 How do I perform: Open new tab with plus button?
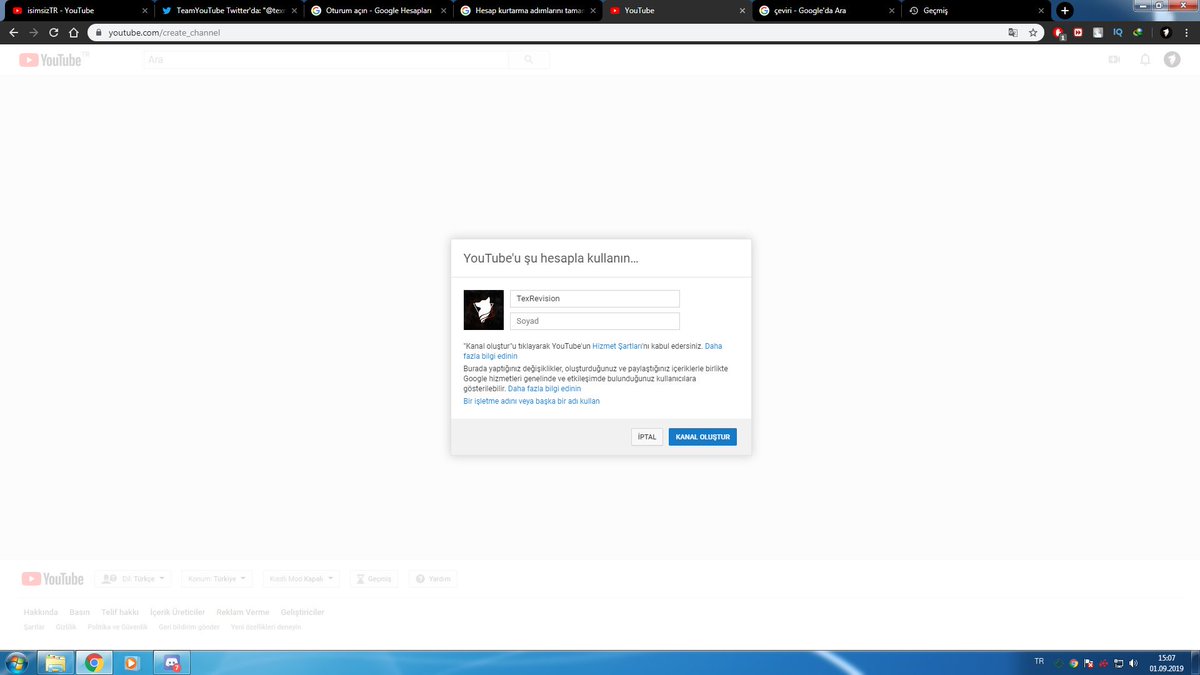(1065, 10)
